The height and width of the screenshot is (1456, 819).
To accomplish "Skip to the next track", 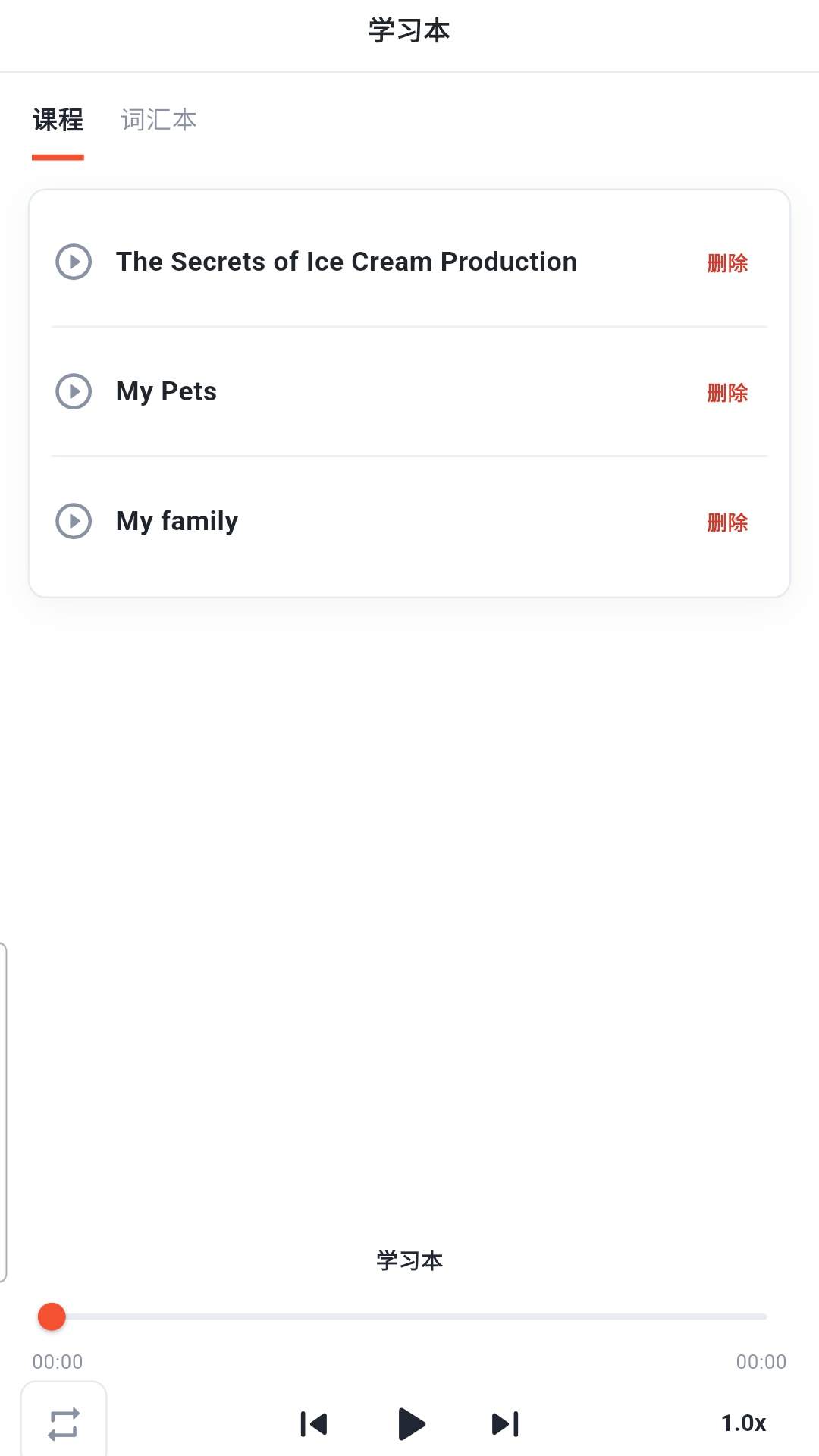I will (x=506, y=1423).
